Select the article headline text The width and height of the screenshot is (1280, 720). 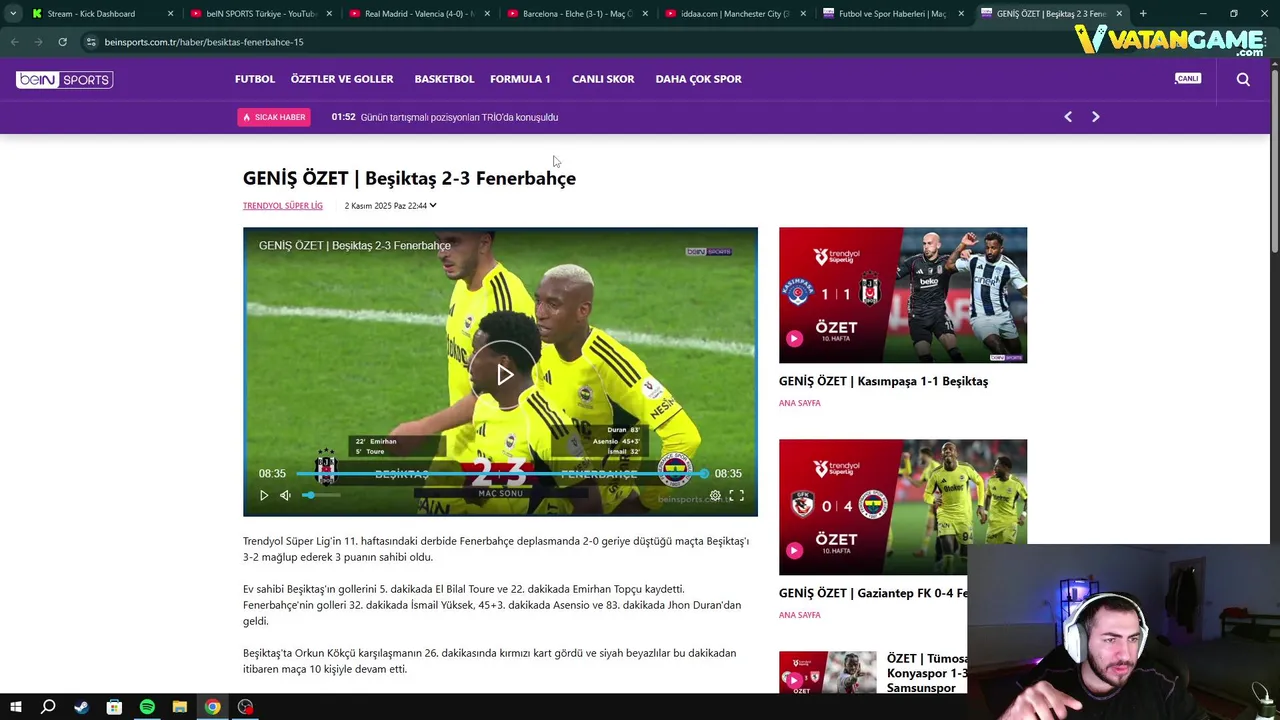tap(409, 178)
